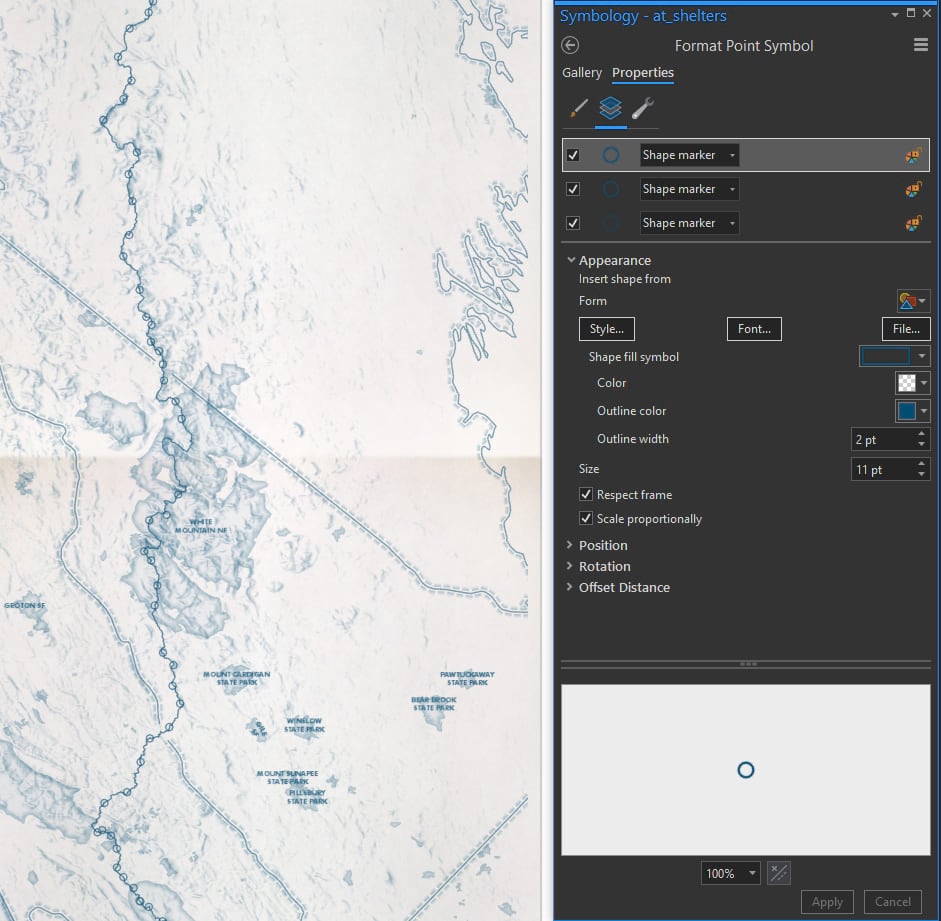
Task: Select the Properties tab
Action: pos(642,73)
